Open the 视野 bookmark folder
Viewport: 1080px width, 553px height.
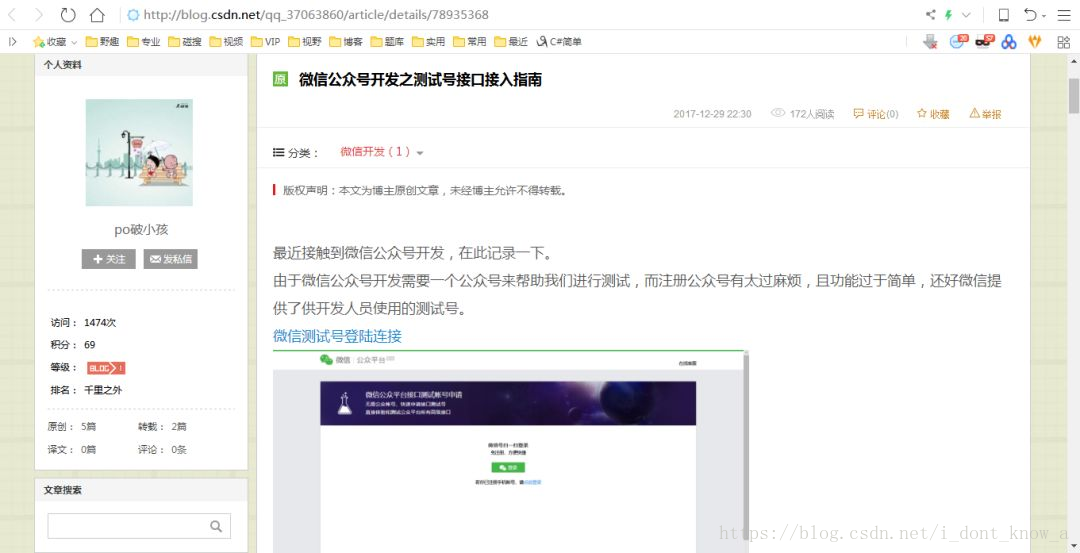coord(304,41)
